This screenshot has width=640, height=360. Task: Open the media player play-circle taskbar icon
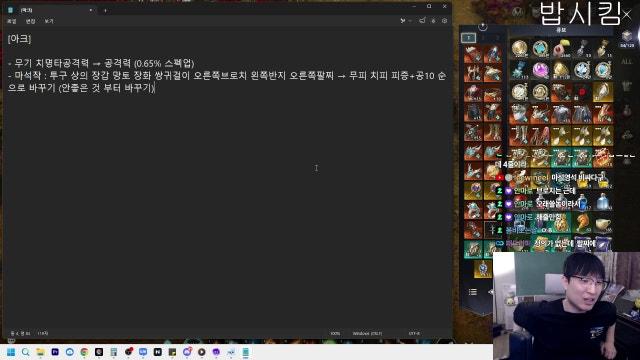(x=202, y=352)
